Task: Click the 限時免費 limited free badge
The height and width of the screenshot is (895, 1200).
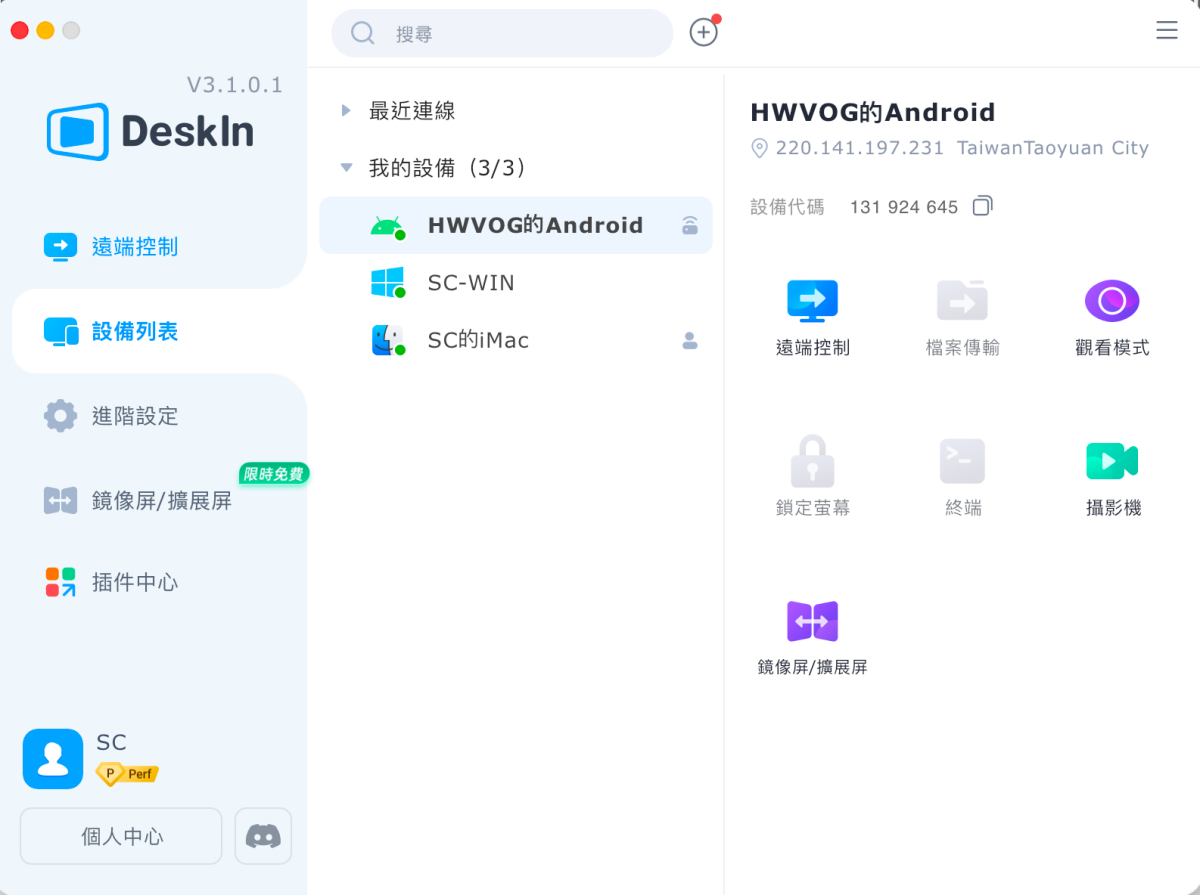Action: (x=274, y=473)
